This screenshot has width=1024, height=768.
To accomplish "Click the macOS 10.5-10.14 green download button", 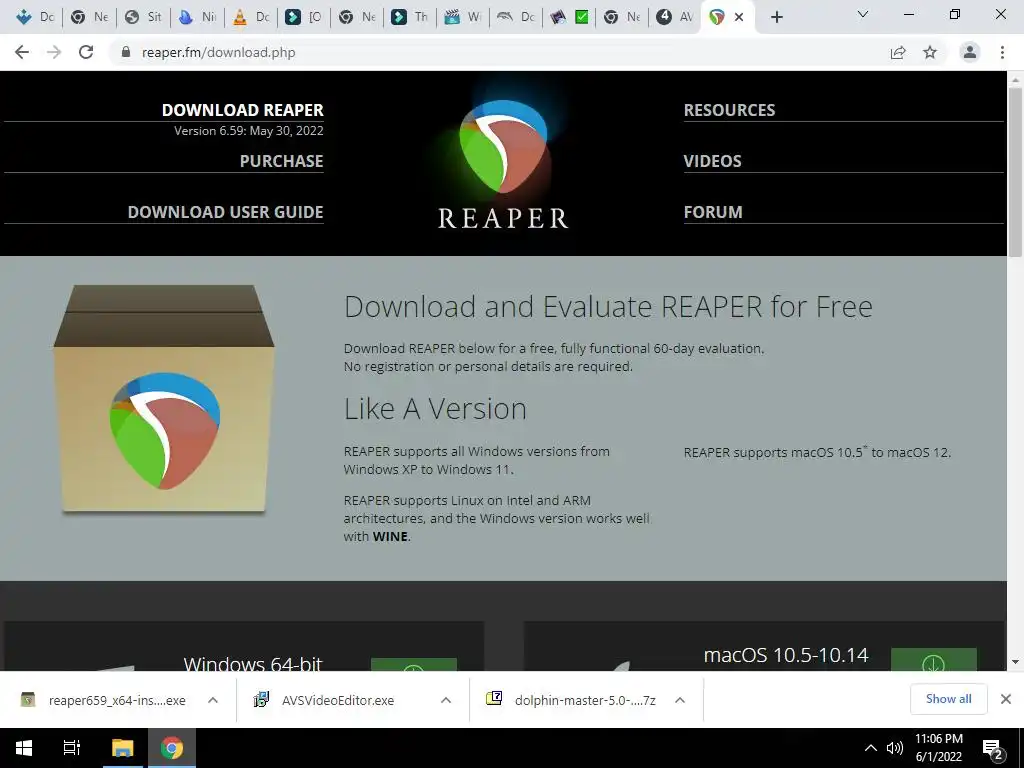I will [933, 660].
